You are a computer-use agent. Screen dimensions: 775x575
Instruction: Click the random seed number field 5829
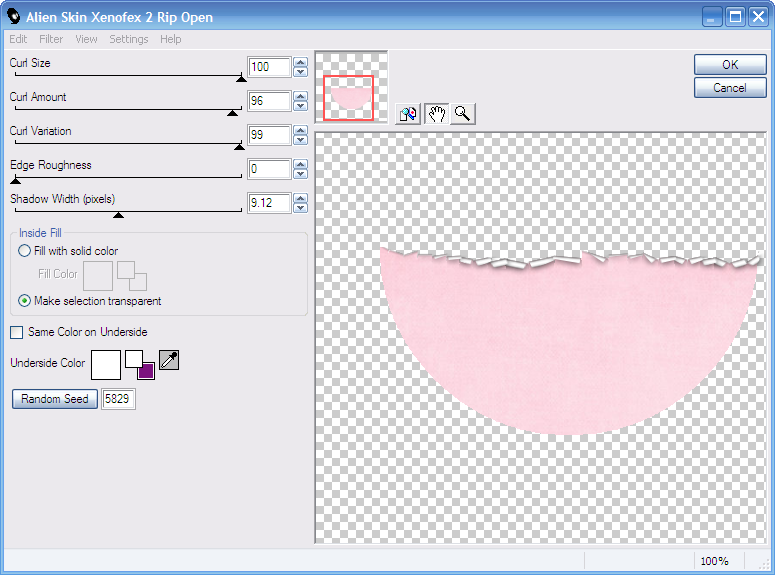click(x=118, y=399)
